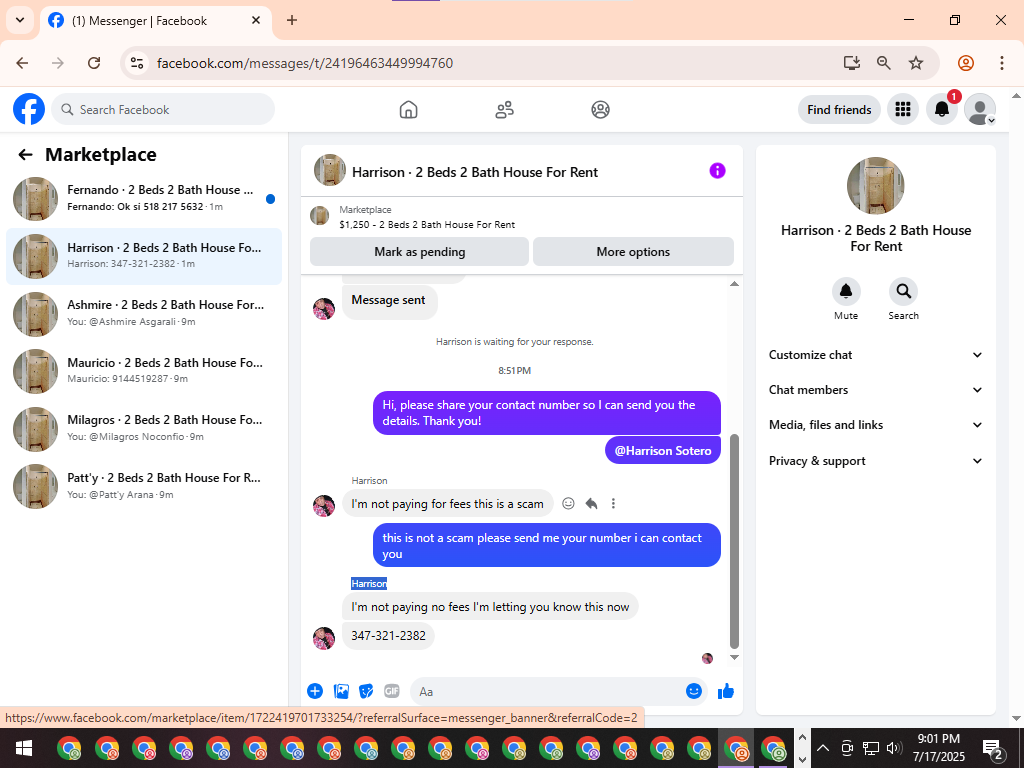Screen dimensions: 1024x768
Task: Open the Facebook home icon
Action: tap(408, 110)
